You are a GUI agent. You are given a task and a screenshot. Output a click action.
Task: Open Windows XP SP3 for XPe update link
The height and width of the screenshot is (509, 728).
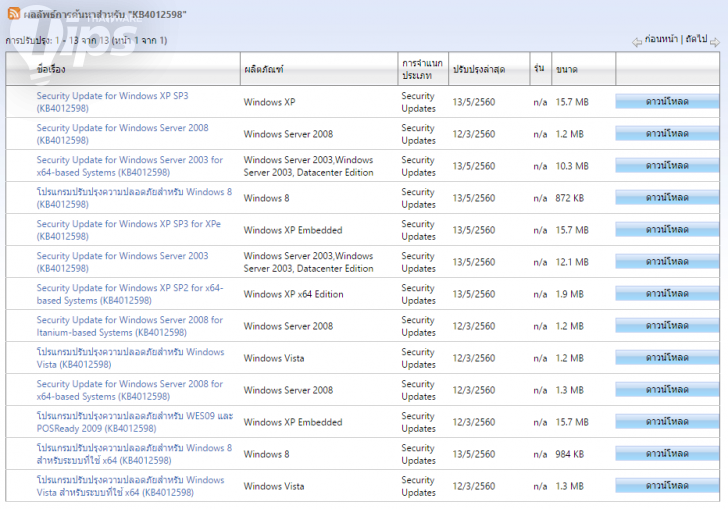129,230
